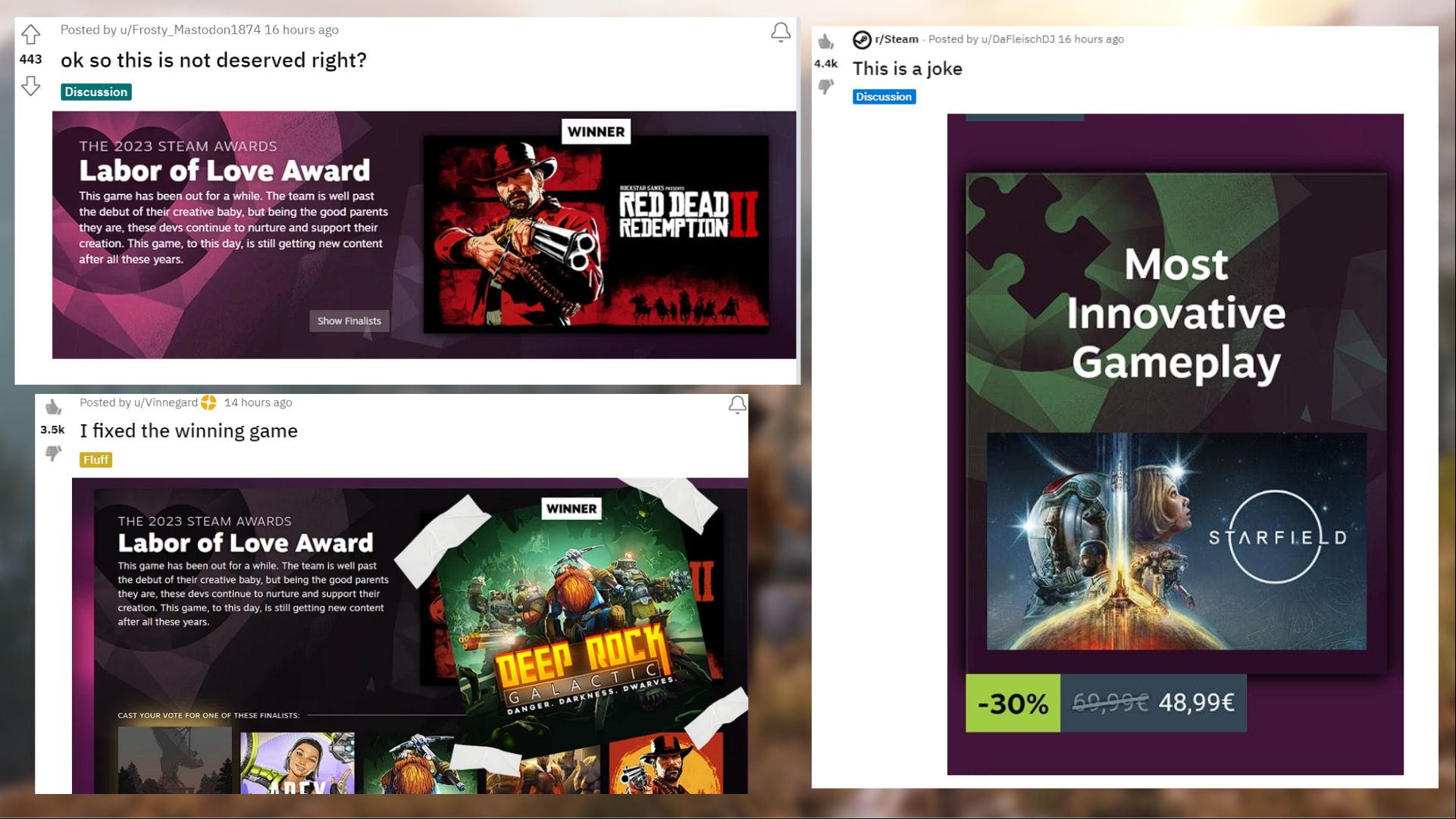Click the Show Finalists button

[349, 320]
